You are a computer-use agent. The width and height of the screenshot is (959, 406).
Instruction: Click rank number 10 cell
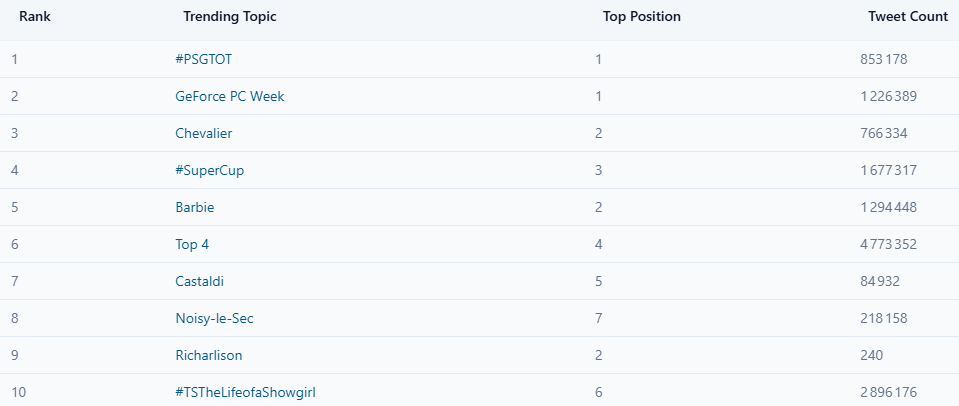[x=19, y=392]
